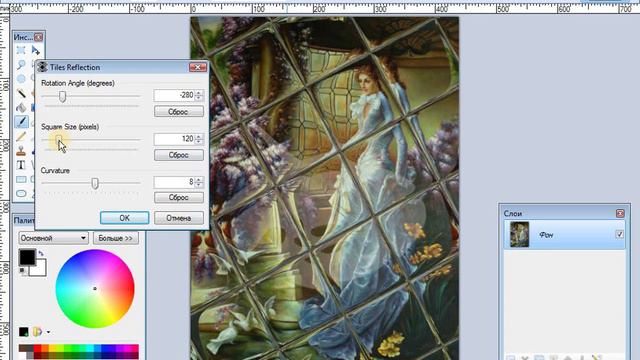This screenshot has height=360, width=640.
Task: Select the highlighted Paintbrush tool
Action: pos(21,122)
